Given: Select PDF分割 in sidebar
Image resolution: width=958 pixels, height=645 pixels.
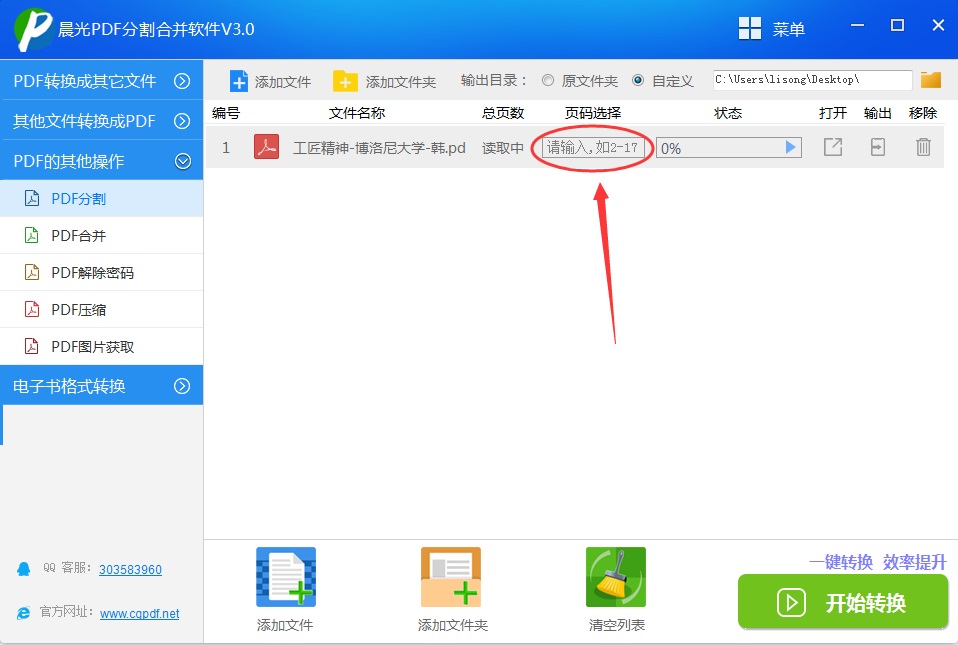Looking at the screenshot, I should point(101,199).
